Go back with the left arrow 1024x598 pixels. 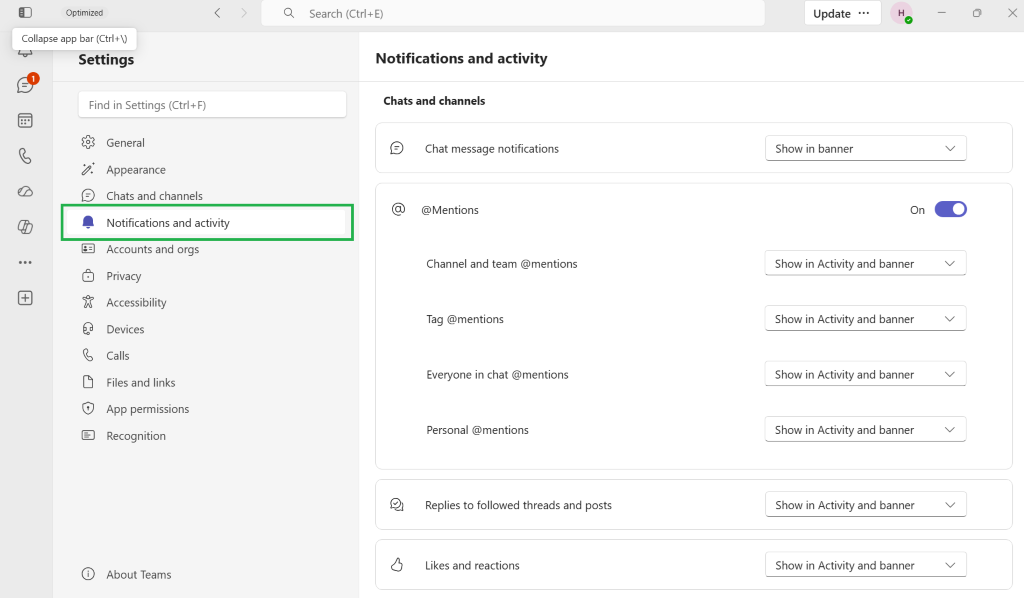click(217, 13)
